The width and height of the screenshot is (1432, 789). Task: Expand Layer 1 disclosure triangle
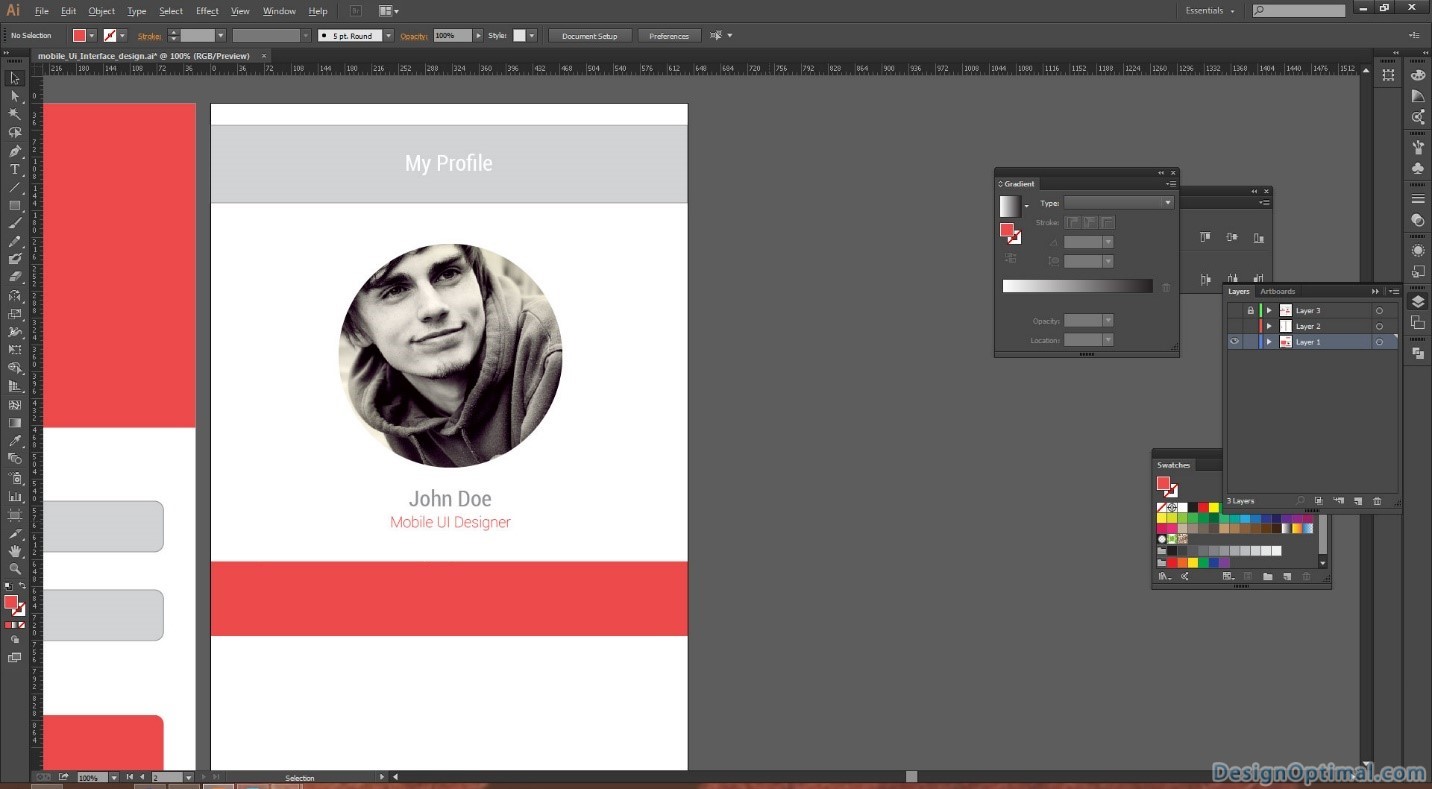(x=1269, y=342)
